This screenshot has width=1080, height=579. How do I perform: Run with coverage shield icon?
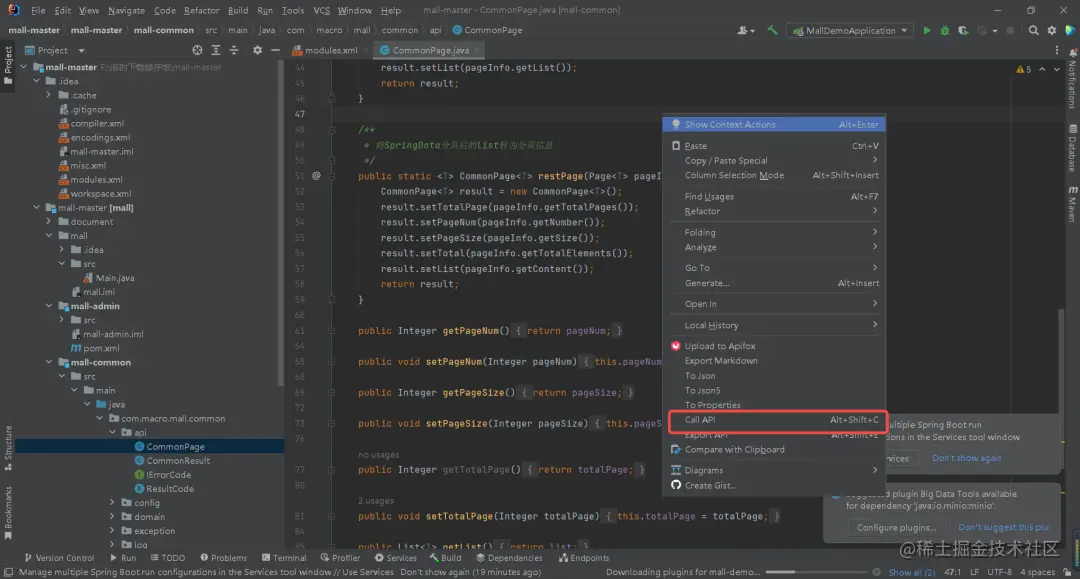pyautogui.click(x=961, y=31)
